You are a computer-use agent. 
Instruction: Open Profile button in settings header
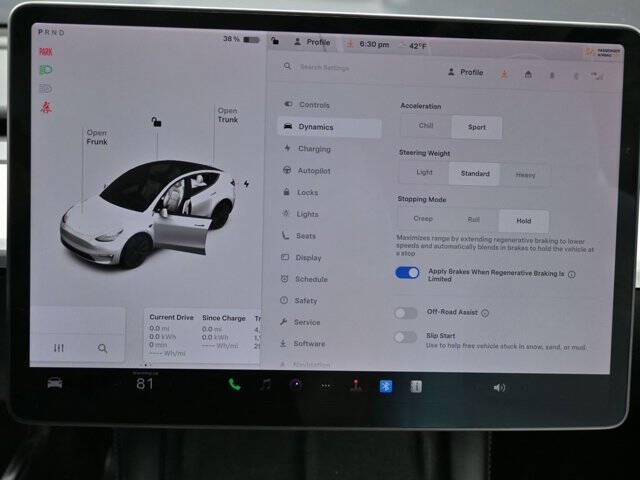[466, 72]
